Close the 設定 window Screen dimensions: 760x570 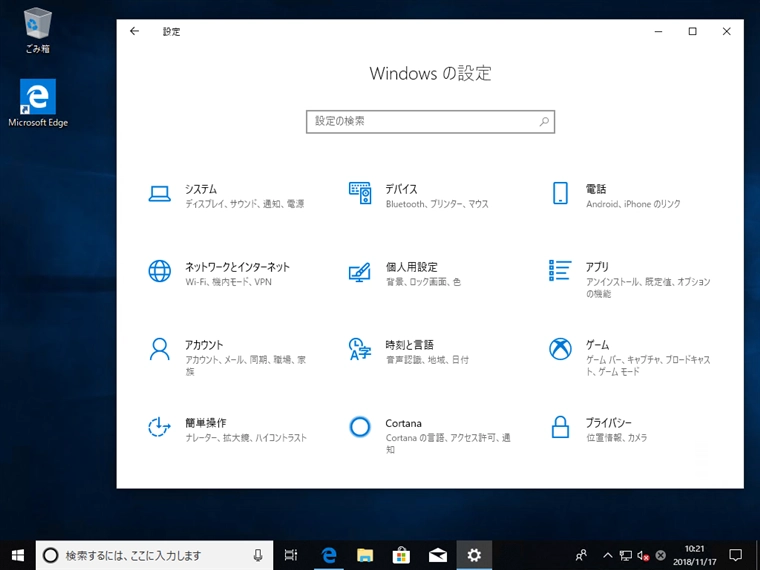pos(727,32)
